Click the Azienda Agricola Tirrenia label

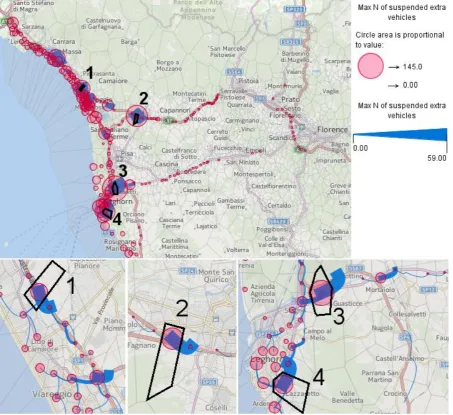(263, 294)
